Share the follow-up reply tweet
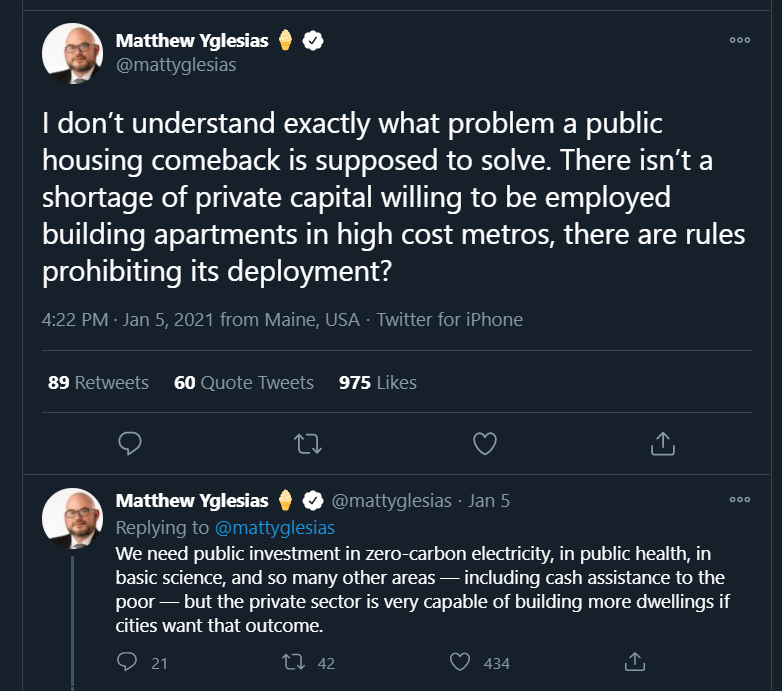The height and width of the screenshot is (691, 782). 633,662
